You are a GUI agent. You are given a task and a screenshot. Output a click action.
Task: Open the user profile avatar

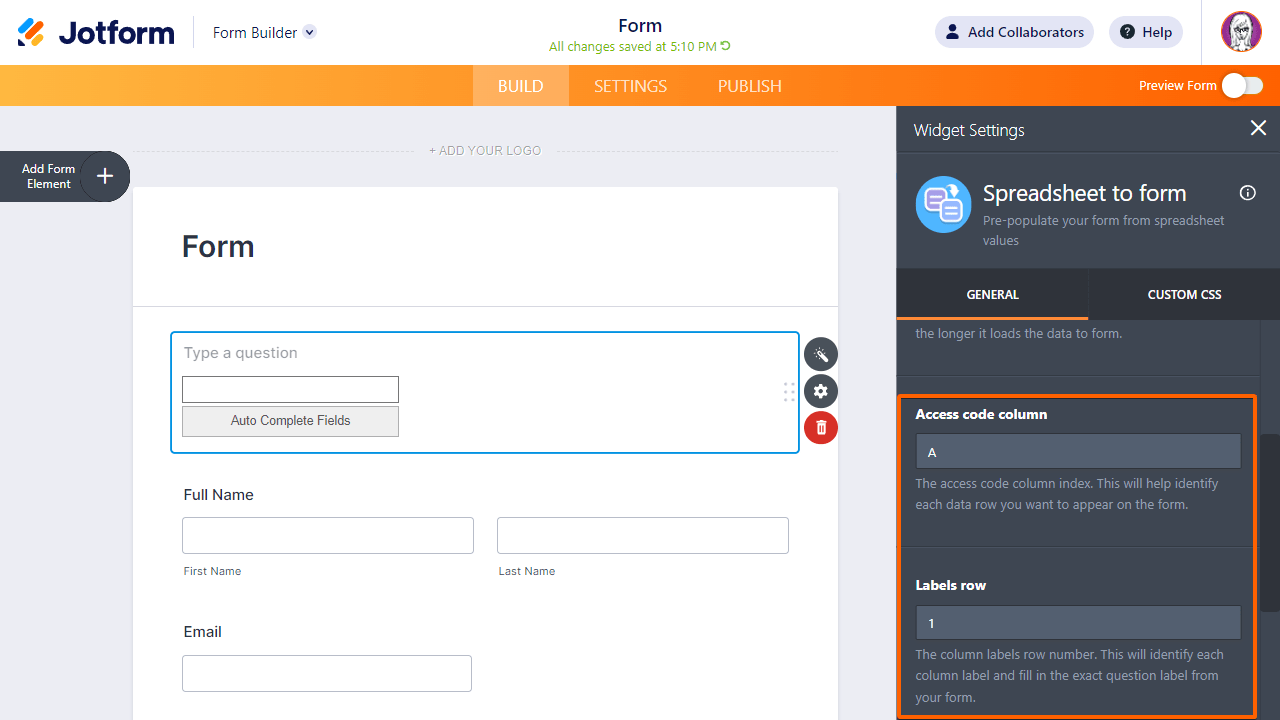1241,32
